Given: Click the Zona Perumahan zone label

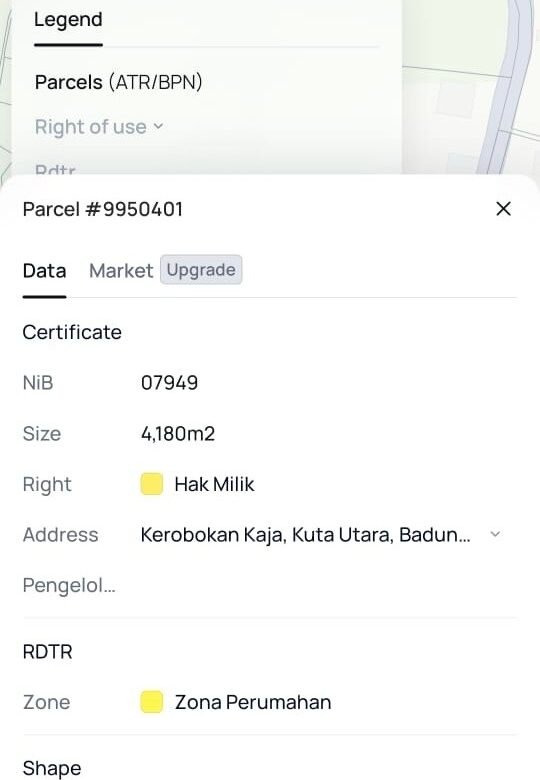Looking at the screenshot, I should pos(253,702).
